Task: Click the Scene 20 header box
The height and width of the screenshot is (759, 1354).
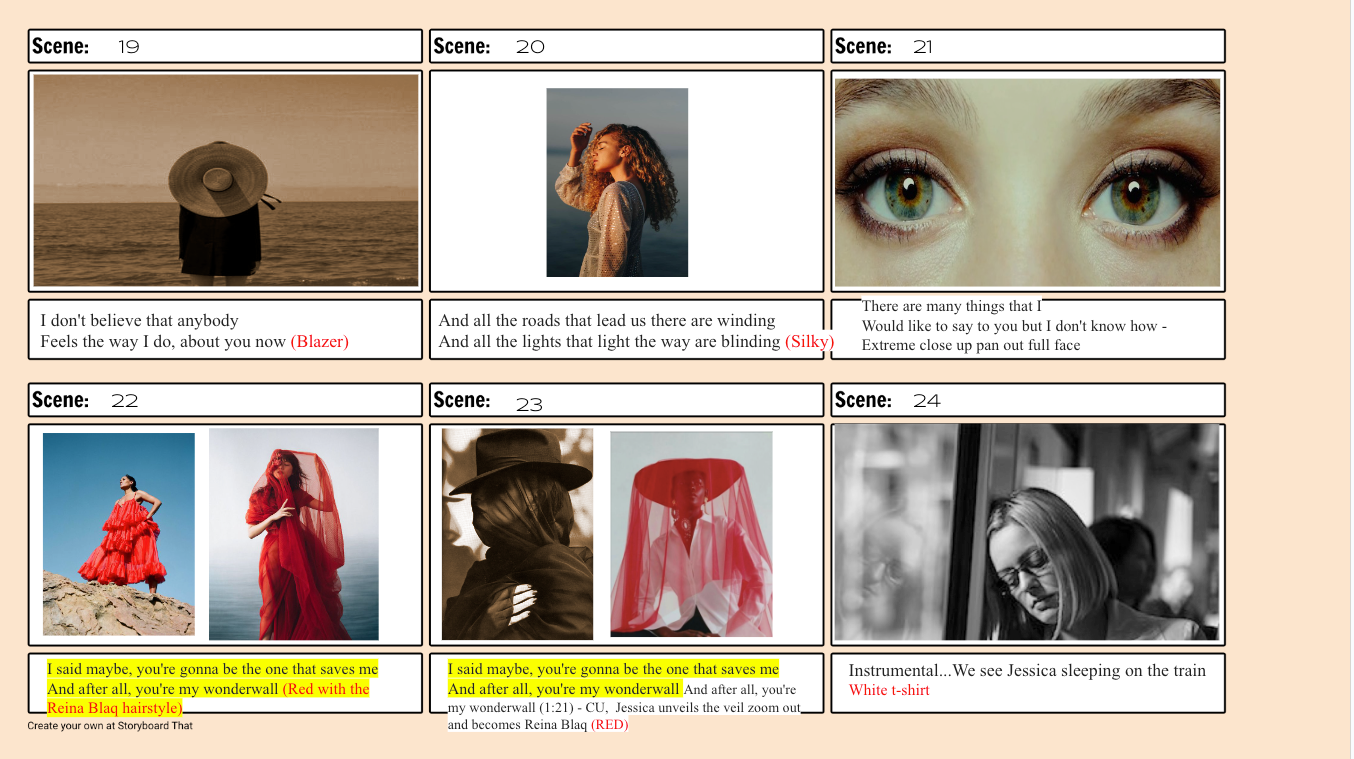Action: [626, 46]
